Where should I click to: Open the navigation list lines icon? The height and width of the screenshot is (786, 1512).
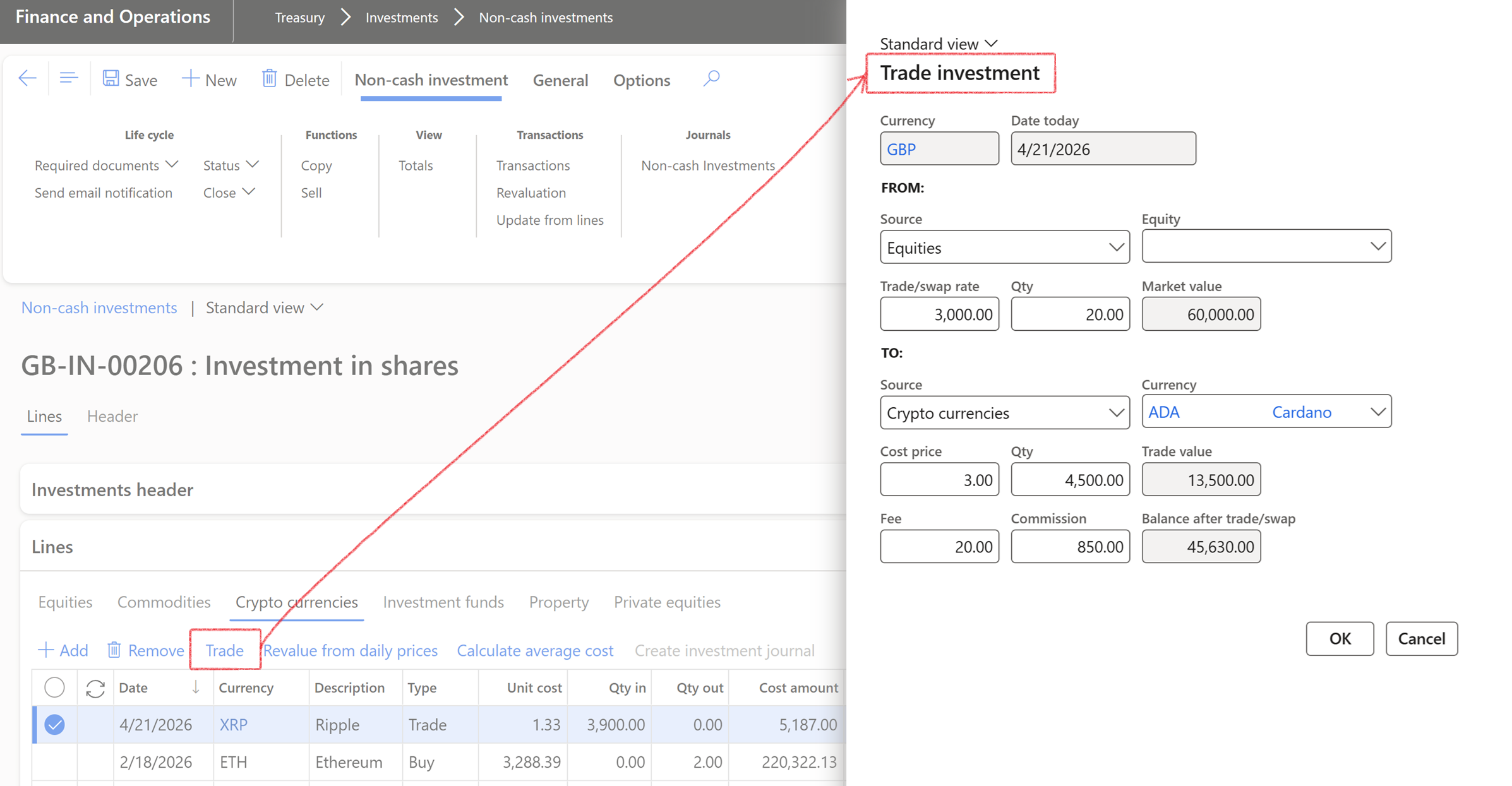point(68,79)
